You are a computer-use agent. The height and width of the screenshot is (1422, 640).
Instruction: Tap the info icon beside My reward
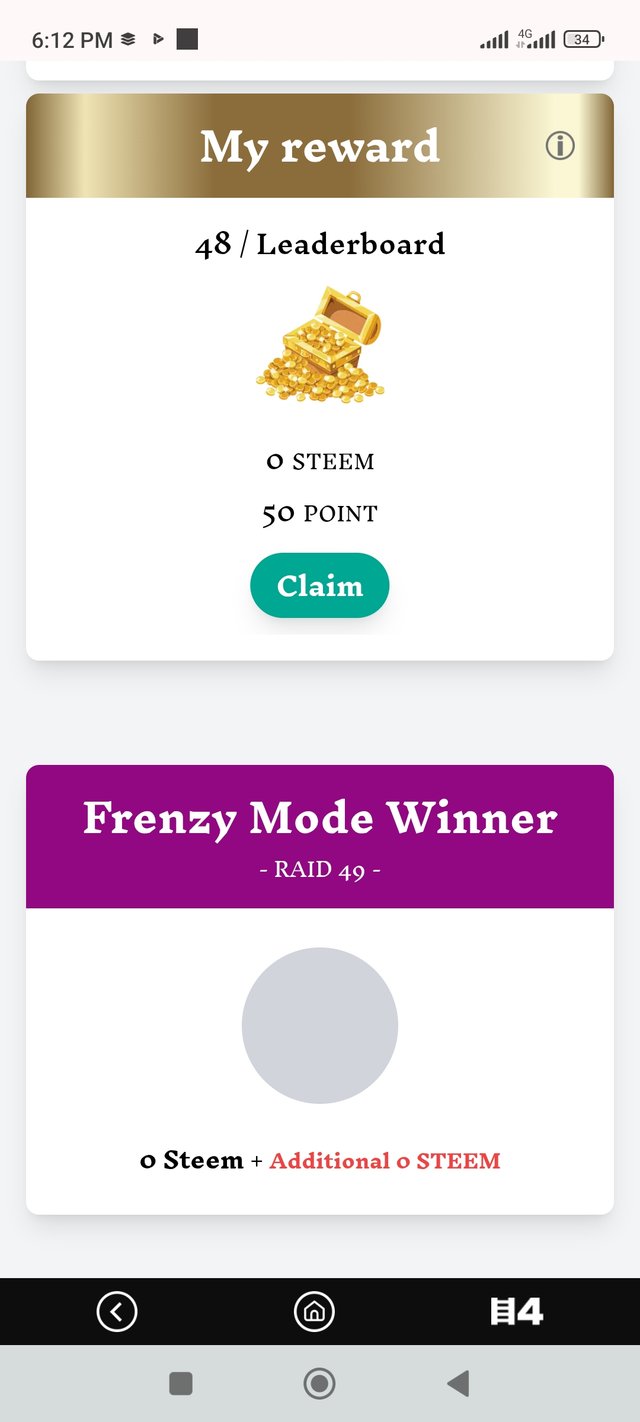coord(560,146)
